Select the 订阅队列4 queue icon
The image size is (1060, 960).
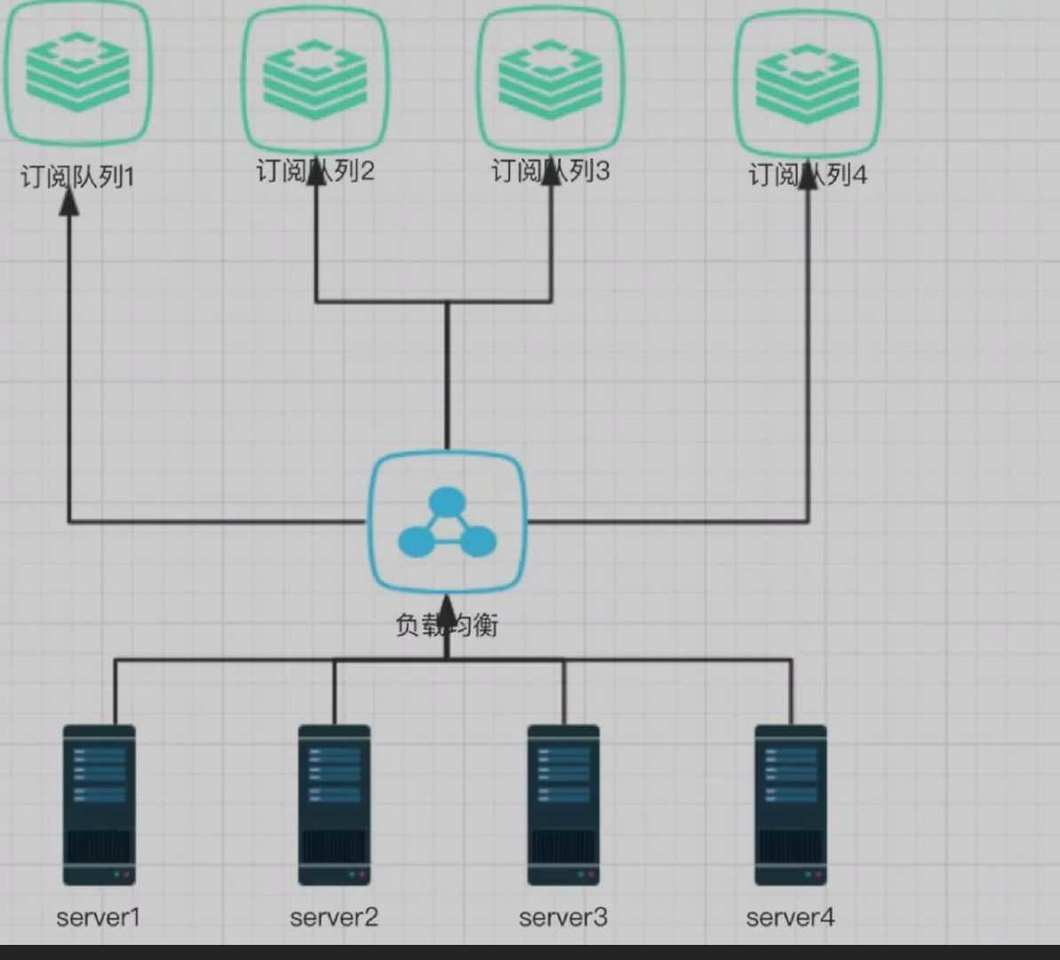pyautogui.click(x=808, y=84)
